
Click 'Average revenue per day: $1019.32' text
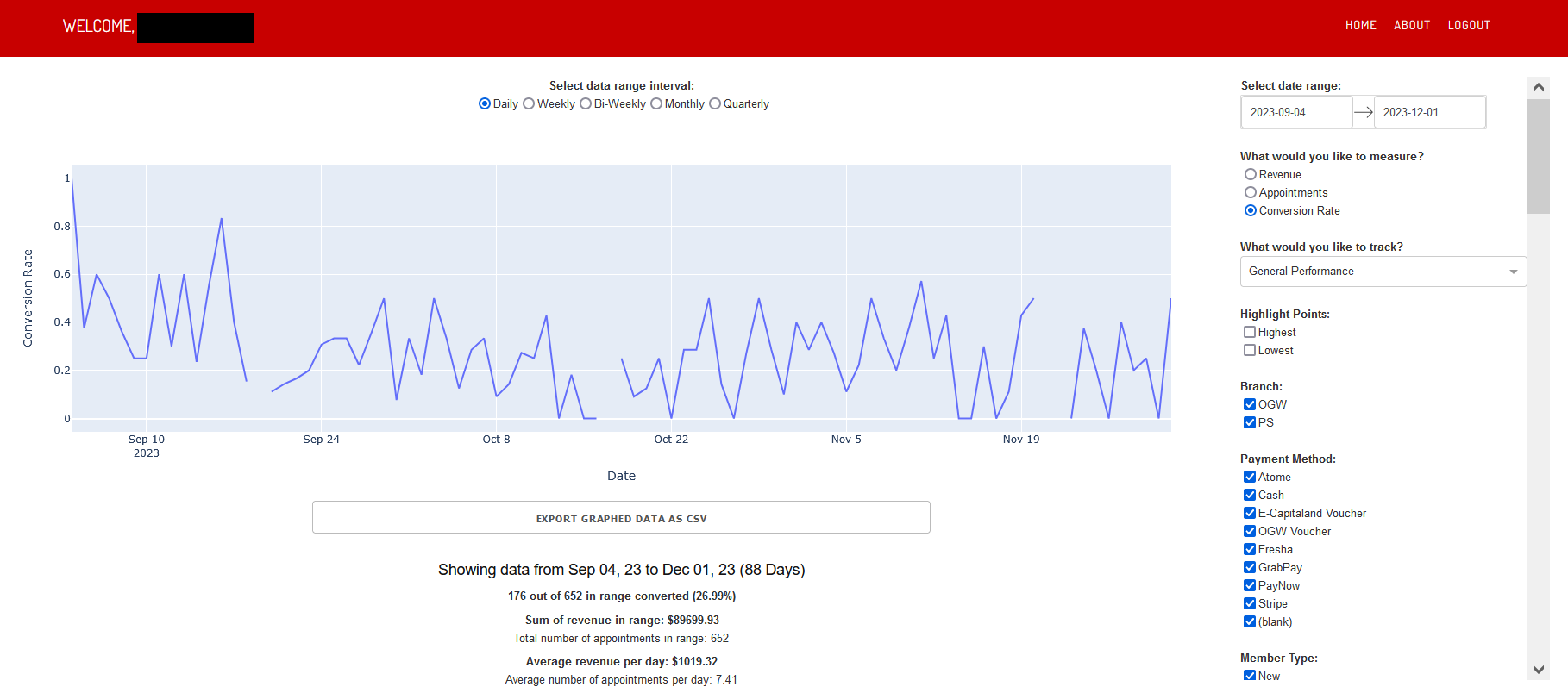(622, 661)
